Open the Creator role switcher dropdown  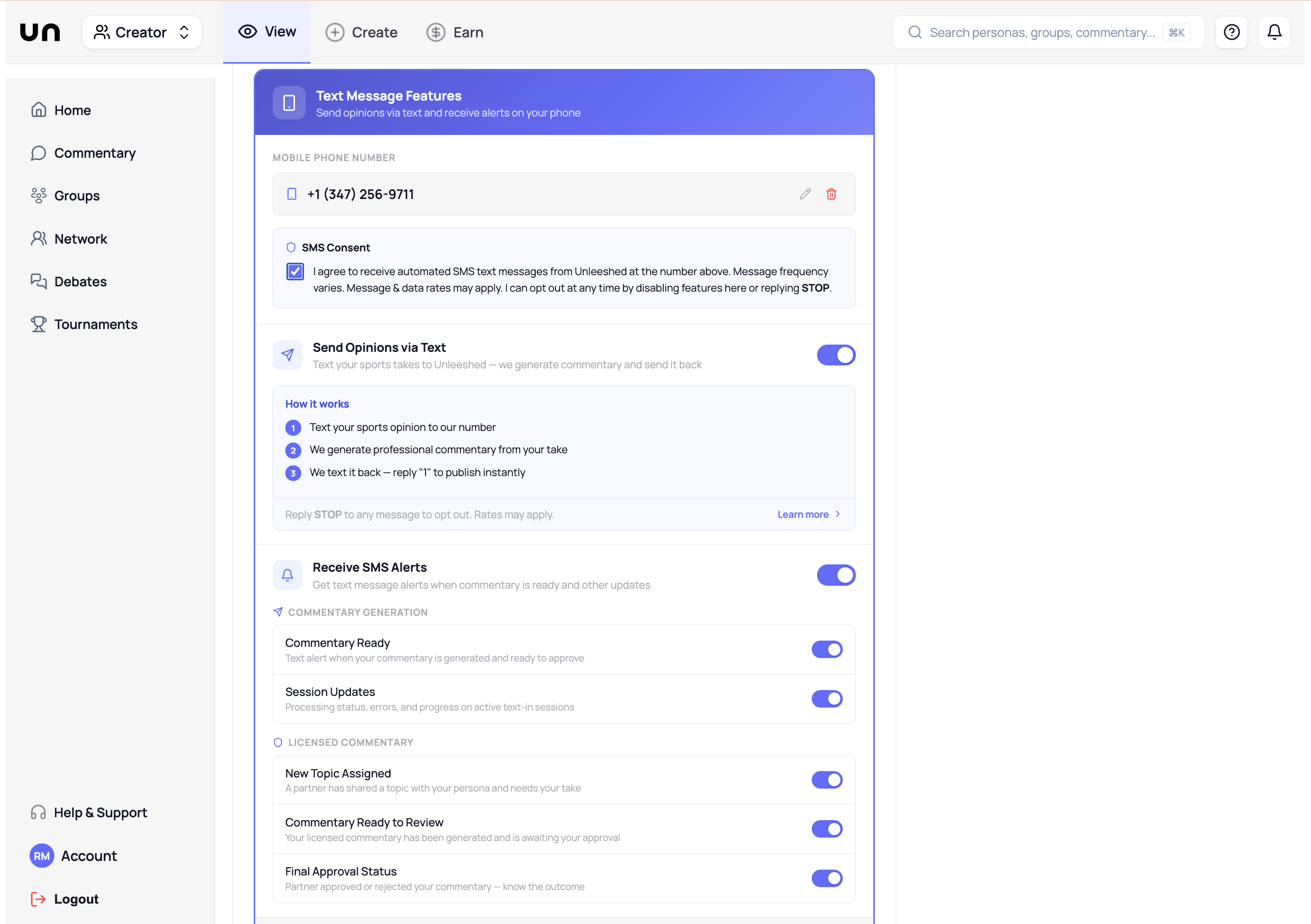point(142,32)
